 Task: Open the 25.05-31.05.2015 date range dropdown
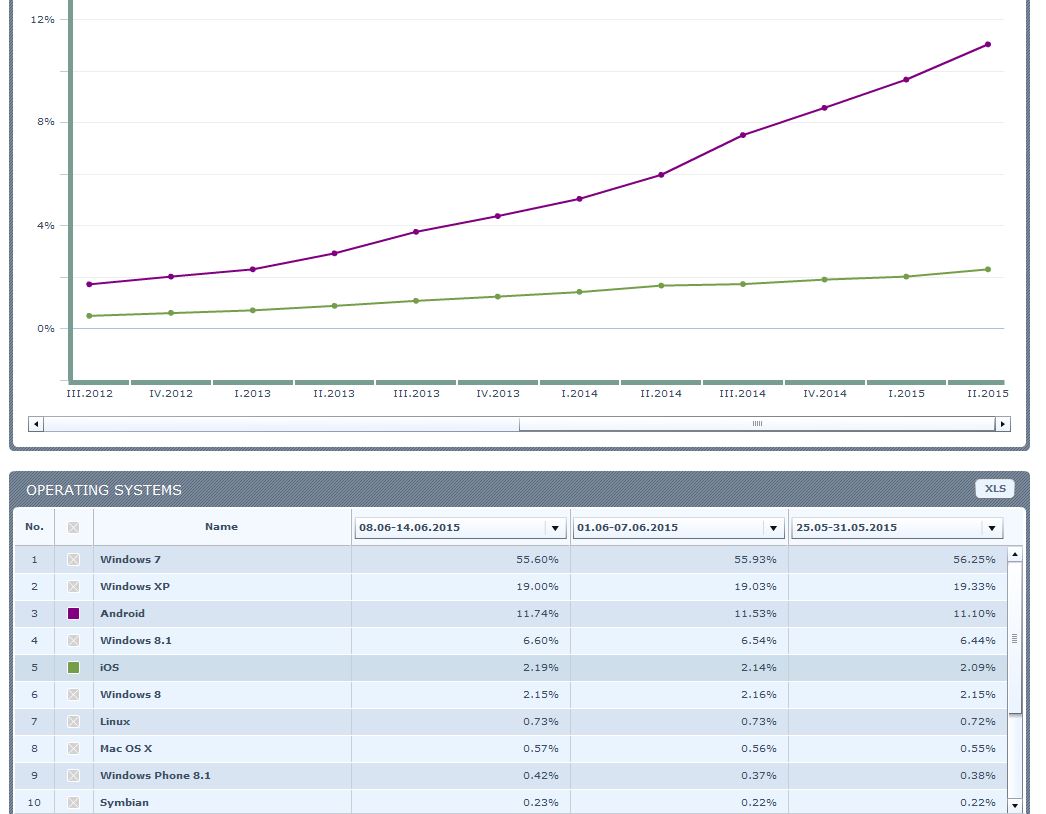990,527
